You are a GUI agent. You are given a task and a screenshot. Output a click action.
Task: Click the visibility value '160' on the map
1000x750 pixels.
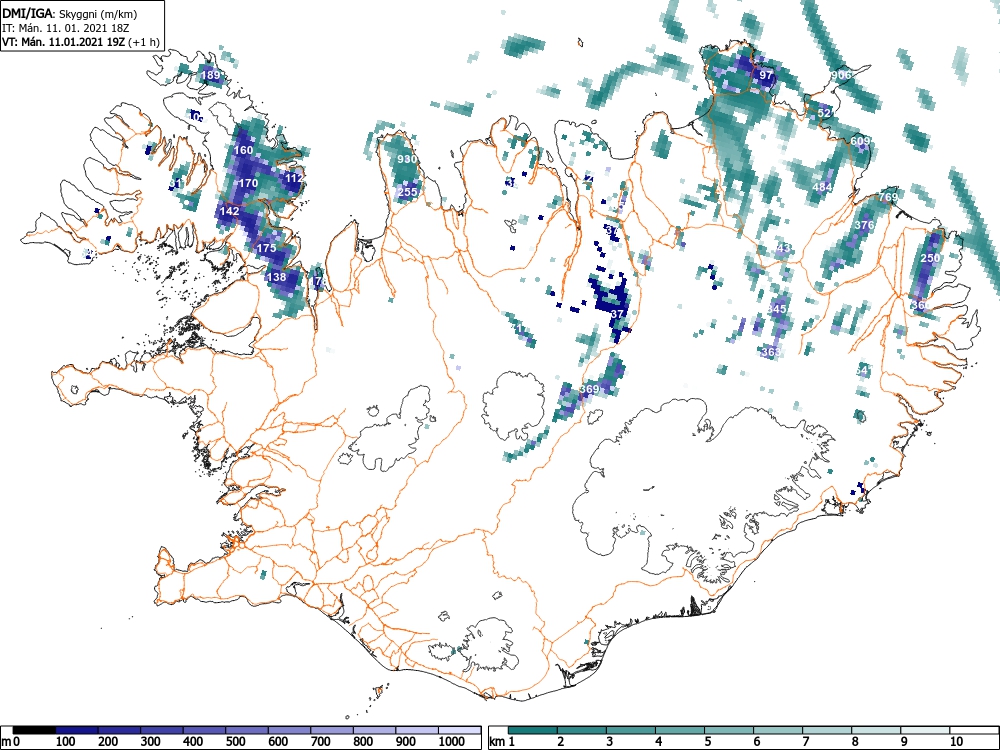244,151
